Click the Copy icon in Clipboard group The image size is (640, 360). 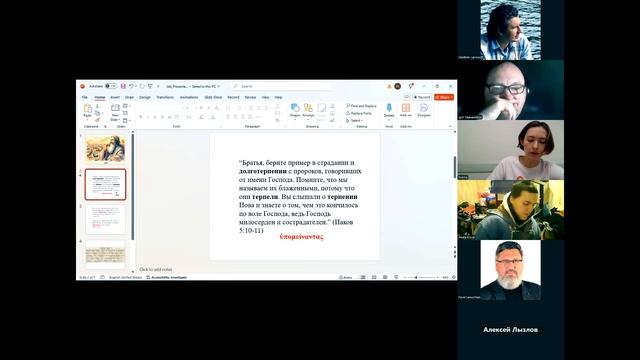pyautogui.click(x=97, y=113)
